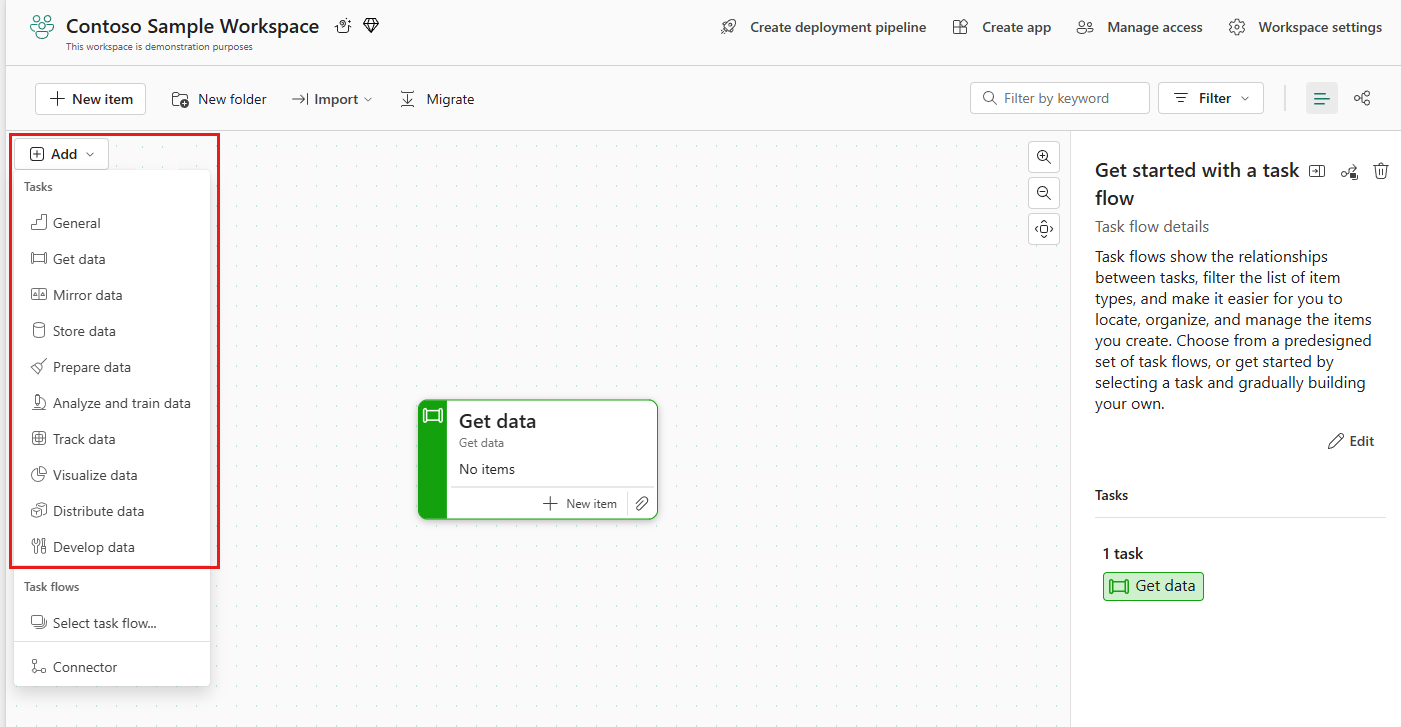Delete the task flow via trash icon
Image resolution: width=1401 pixels, height=727 pixels.
pos(1381,171)
